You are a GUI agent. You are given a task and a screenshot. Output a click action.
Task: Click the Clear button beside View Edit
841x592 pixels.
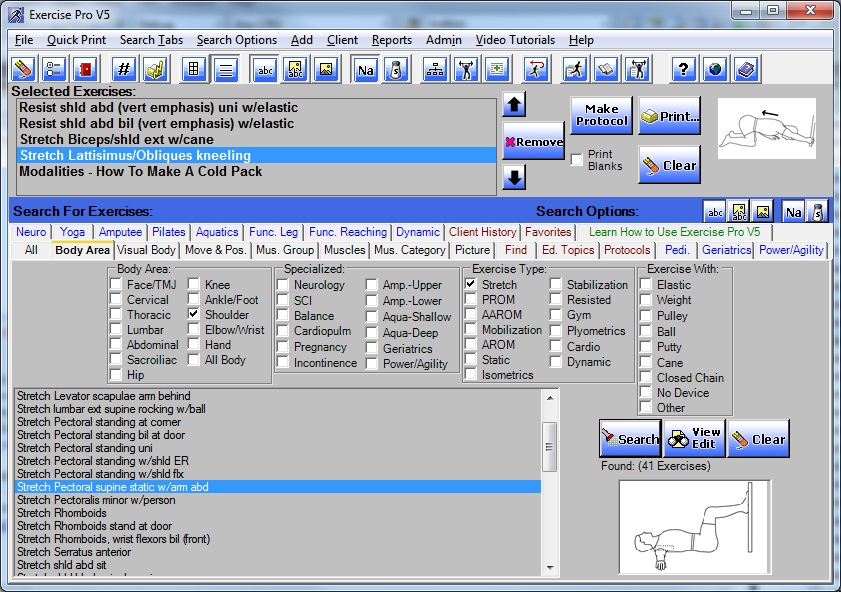(x=758, y=439)
